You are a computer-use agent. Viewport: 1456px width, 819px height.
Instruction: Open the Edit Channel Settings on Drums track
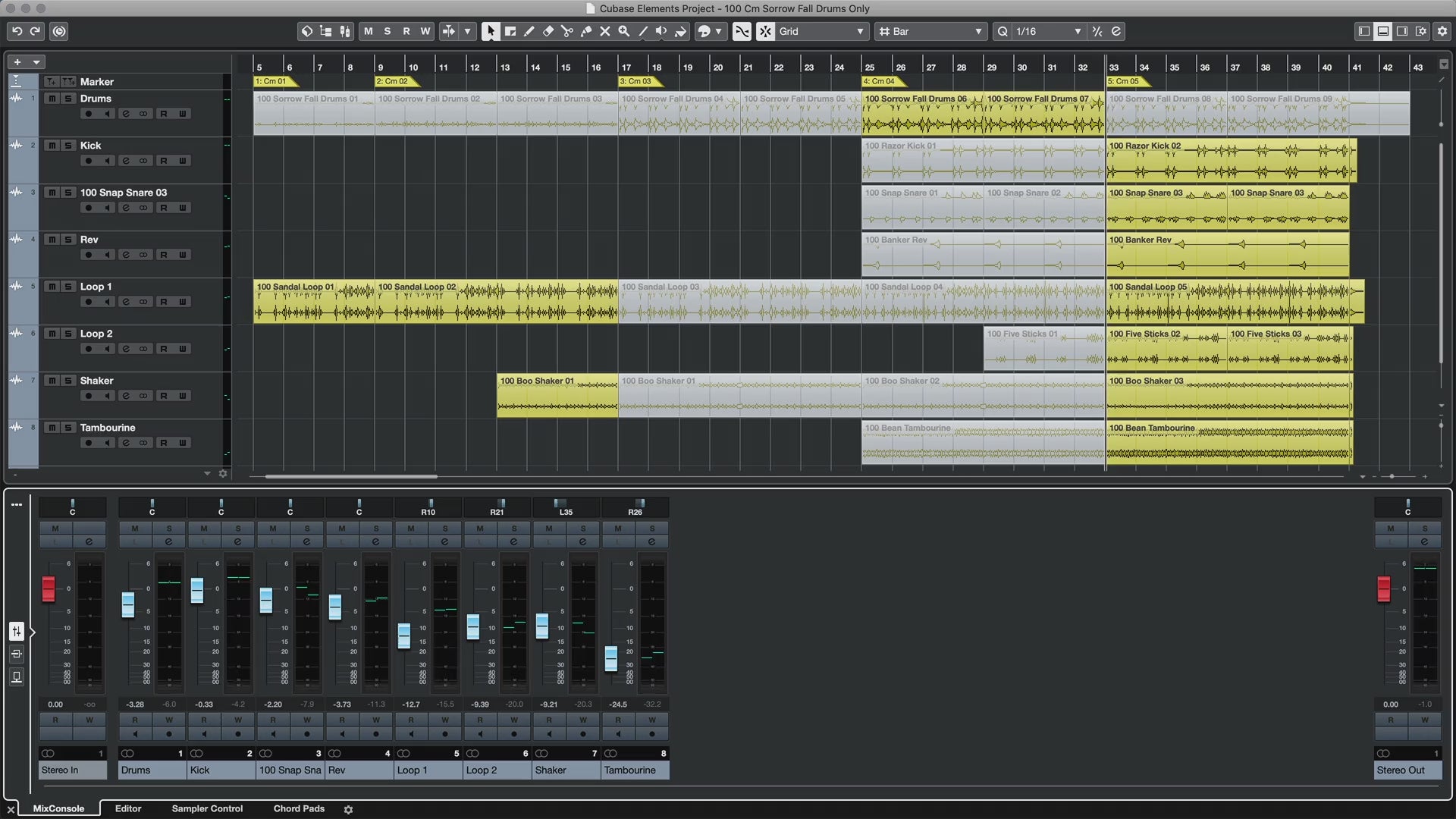coord(126,114)
